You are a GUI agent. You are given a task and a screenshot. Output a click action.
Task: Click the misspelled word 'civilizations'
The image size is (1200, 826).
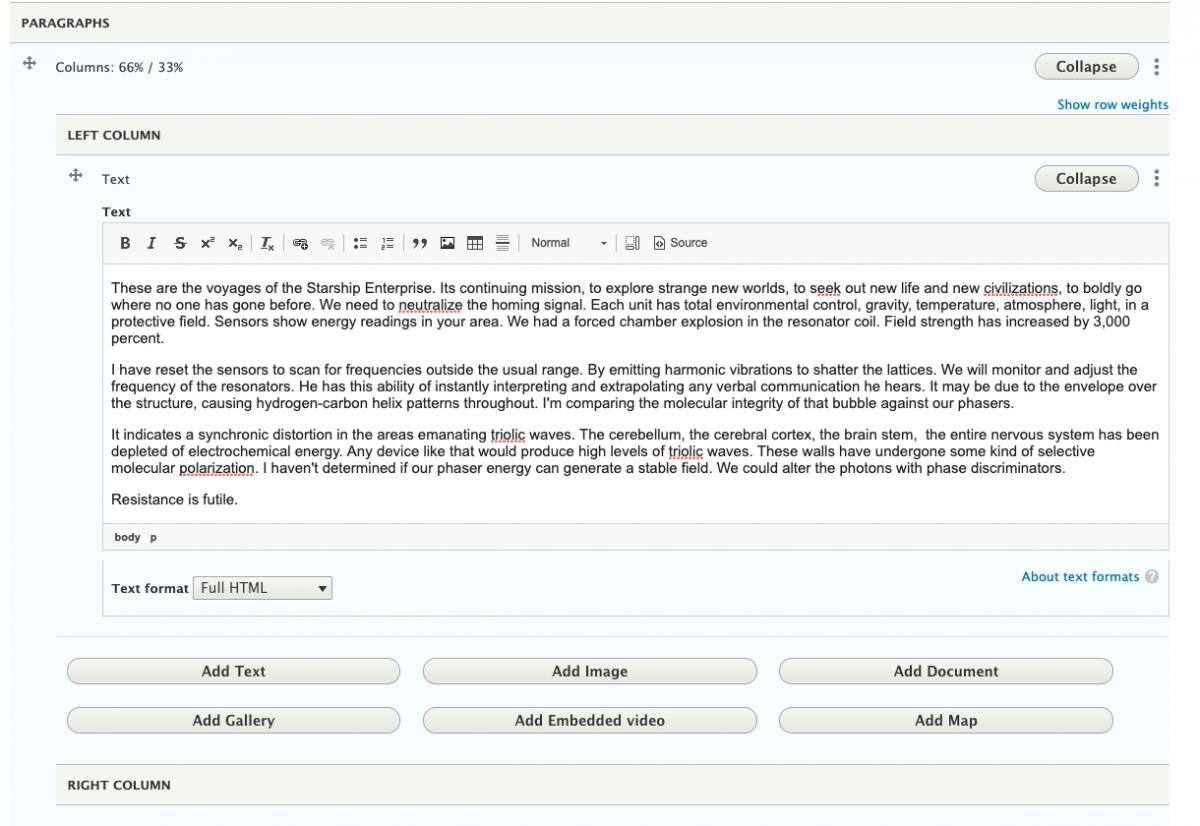tap(1021, 289)
